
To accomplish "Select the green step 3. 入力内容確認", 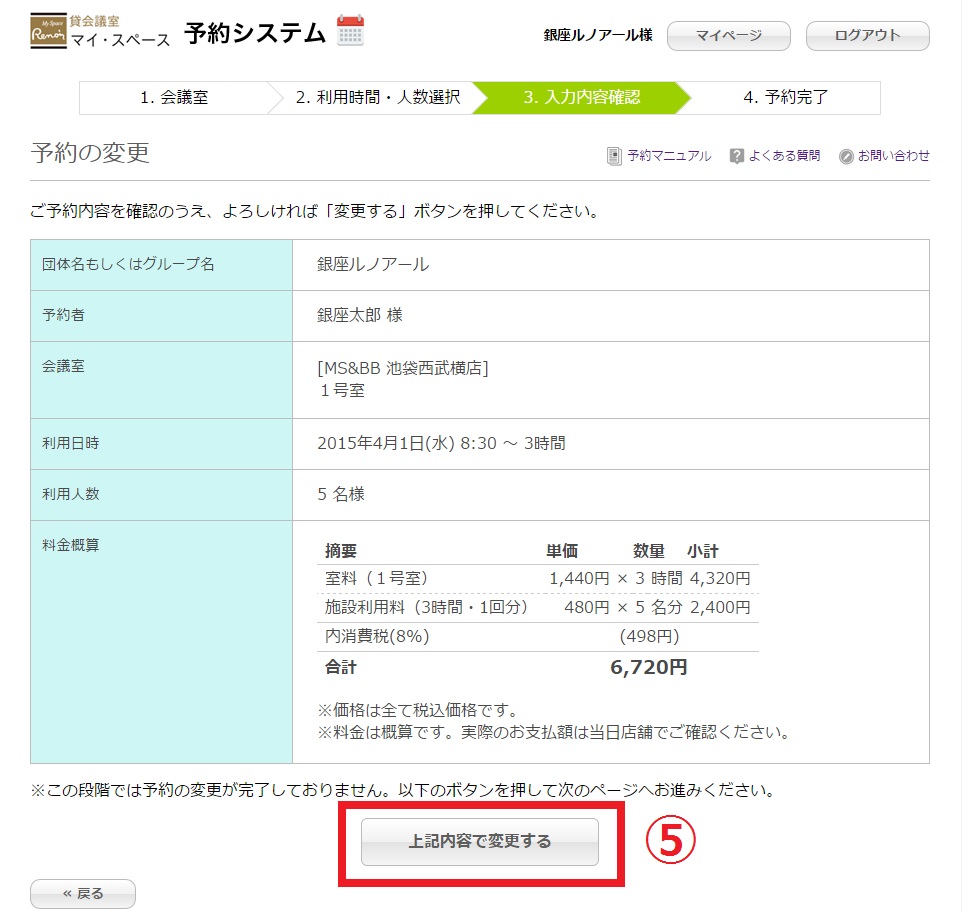I will coord(581,98).
